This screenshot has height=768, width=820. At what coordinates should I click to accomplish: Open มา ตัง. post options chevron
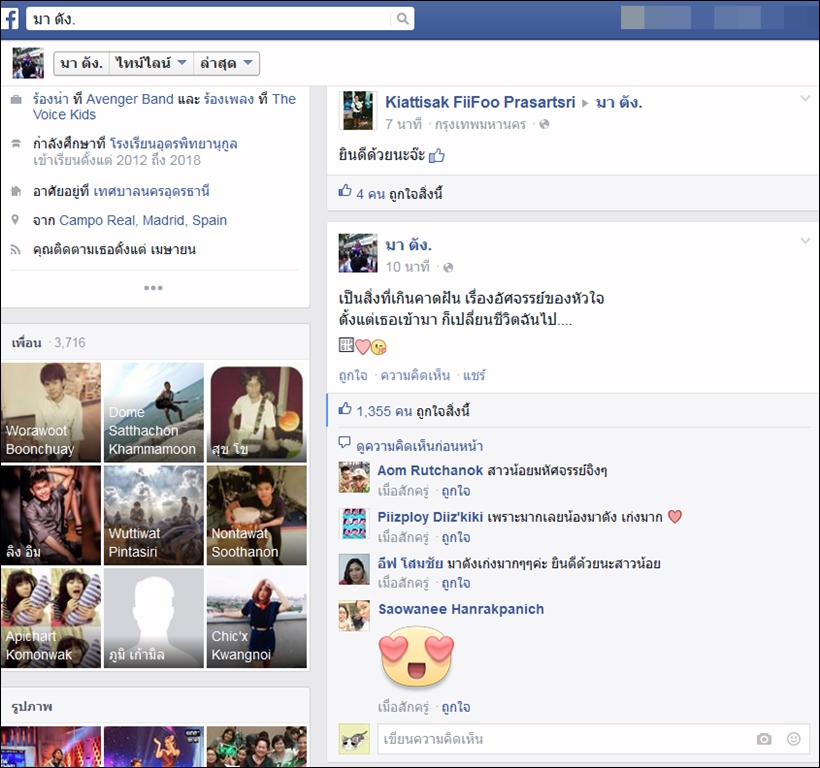(805, 240)
